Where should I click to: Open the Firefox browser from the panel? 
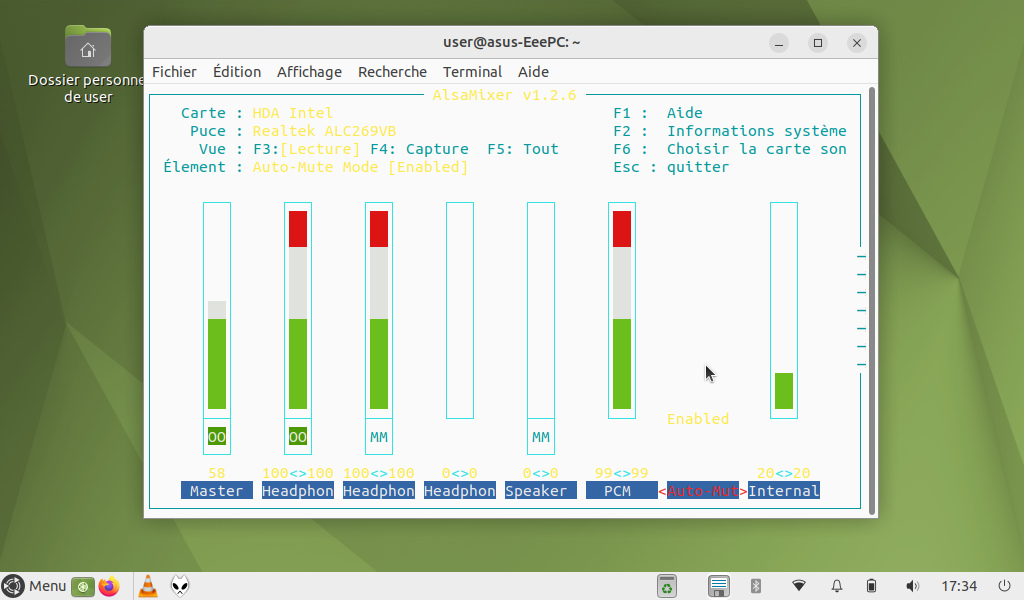point(109,586)
